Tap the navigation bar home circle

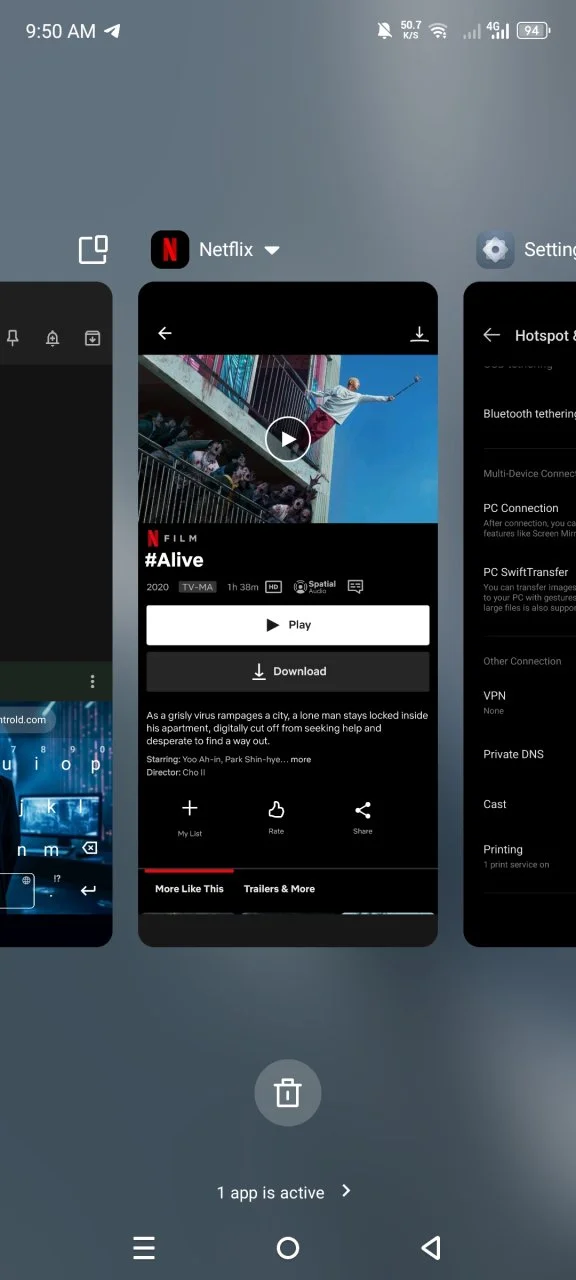pos(288,1248)
